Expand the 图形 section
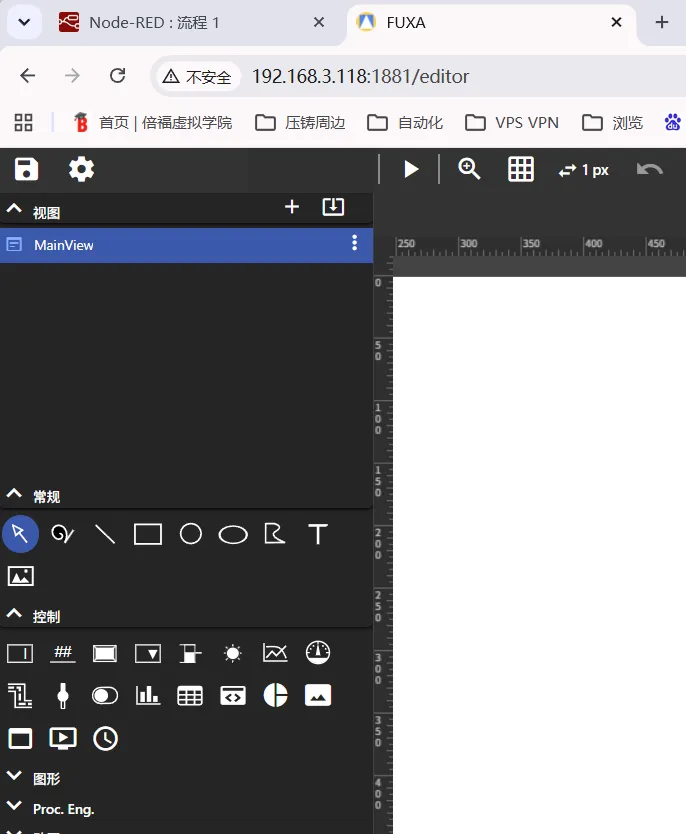686x834 pixels. point(14,775)
